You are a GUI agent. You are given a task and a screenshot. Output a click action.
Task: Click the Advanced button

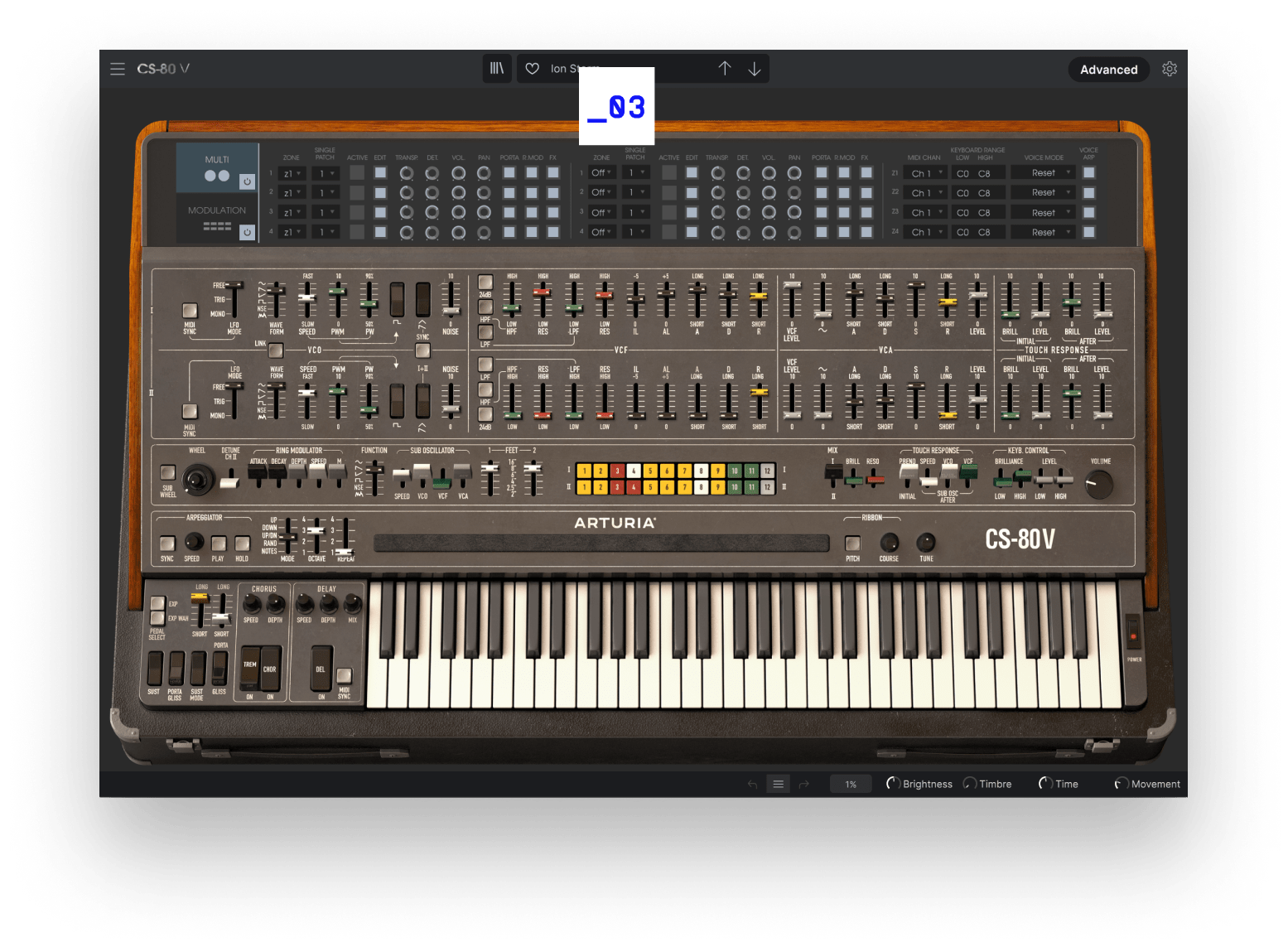[x=1108, y=70]
